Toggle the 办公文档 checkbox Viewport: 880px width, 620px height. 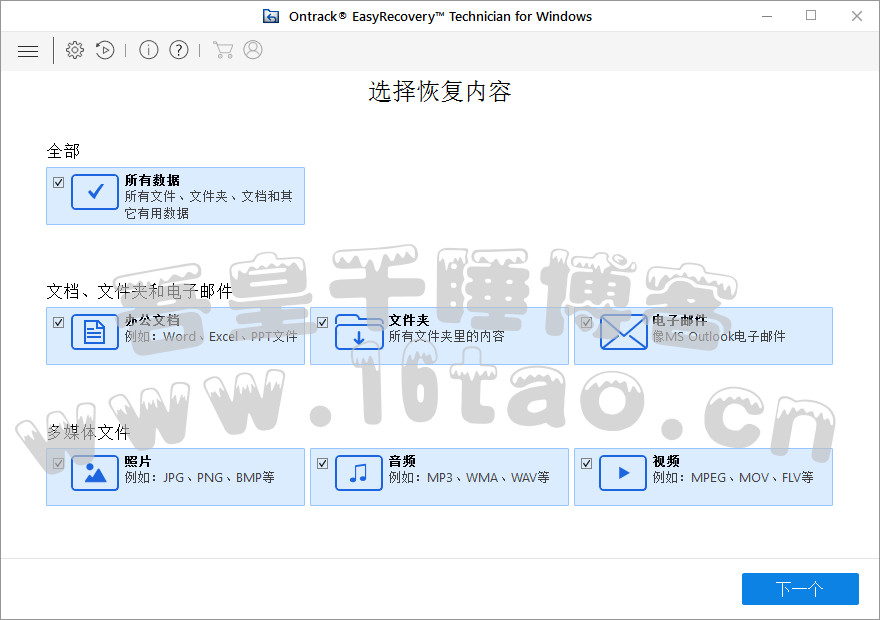coord(59,323)
